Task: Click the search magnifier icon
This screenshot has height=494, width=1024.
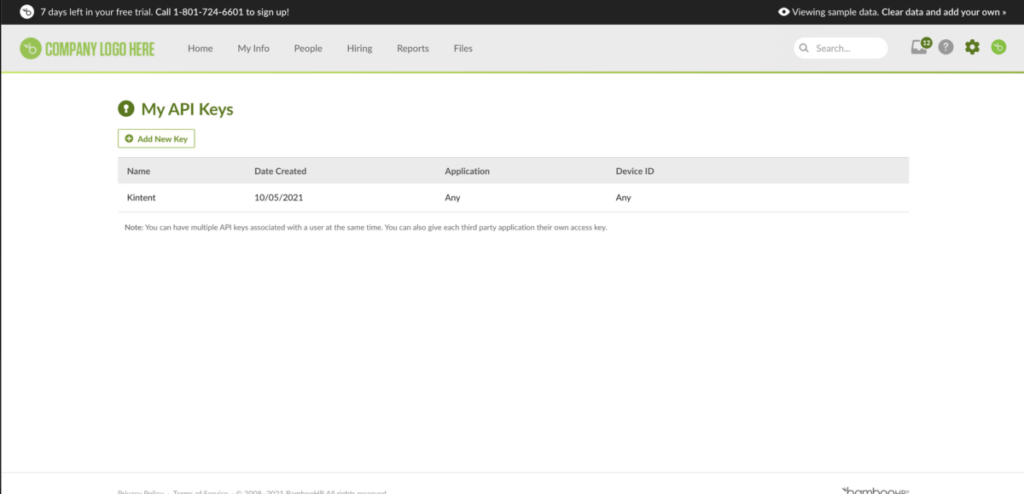Action: coord(804,48)
